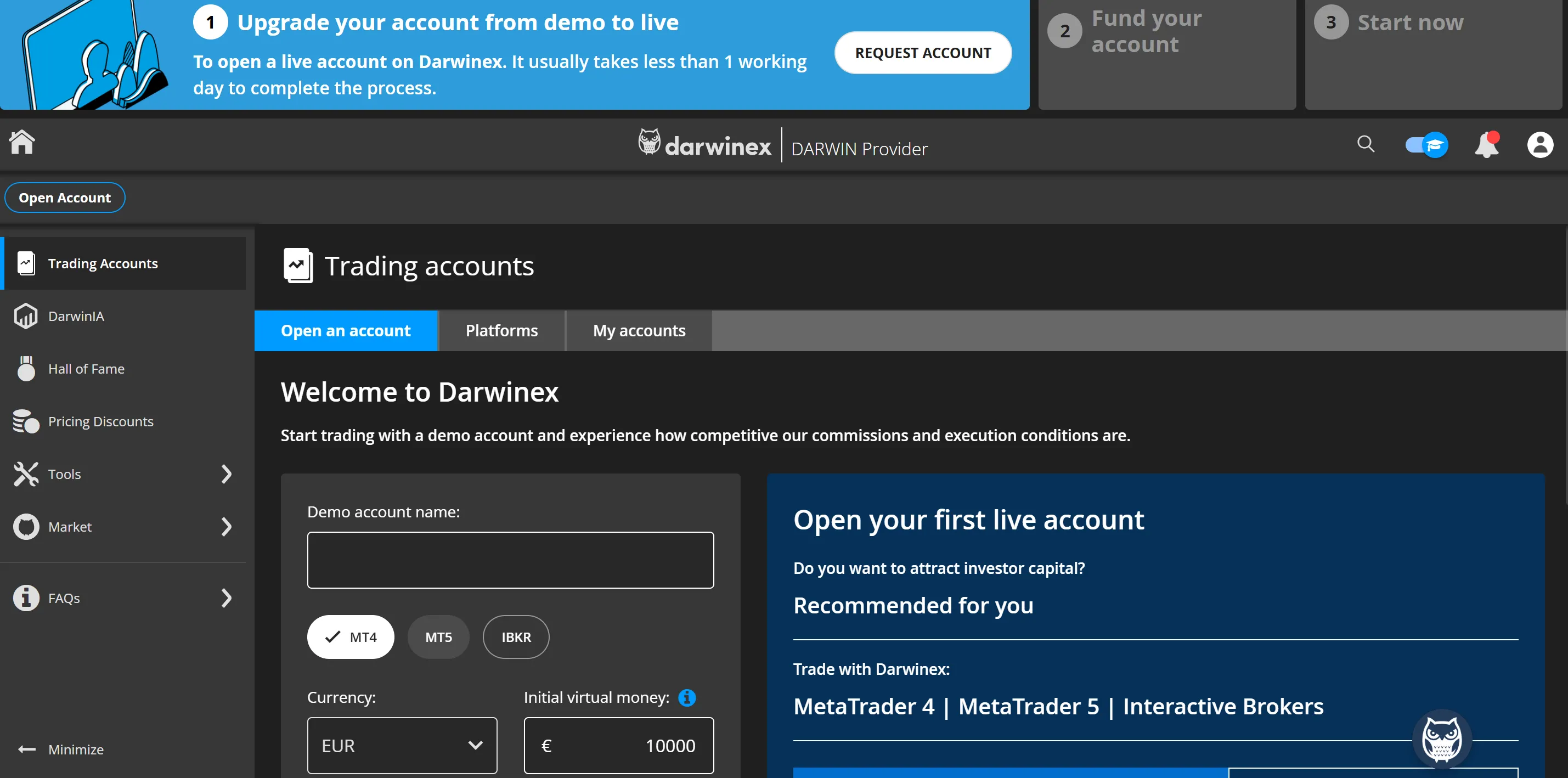The image size is (1568, 778).
Task: Select the MT4 platform option
Action: point(351,637)
